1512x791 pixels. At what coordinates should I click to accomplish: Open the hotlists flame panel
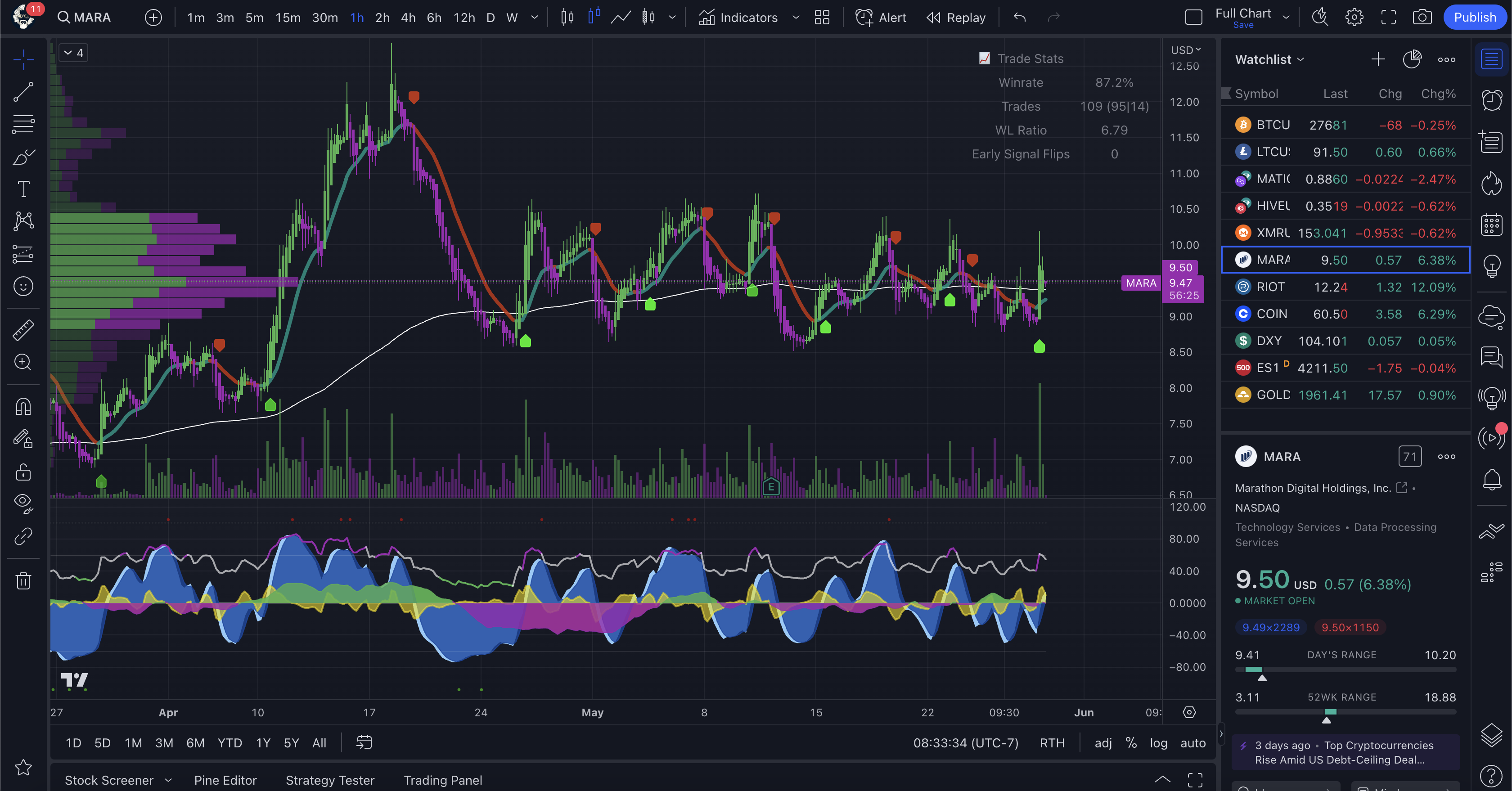click(x=1491, y=183)
